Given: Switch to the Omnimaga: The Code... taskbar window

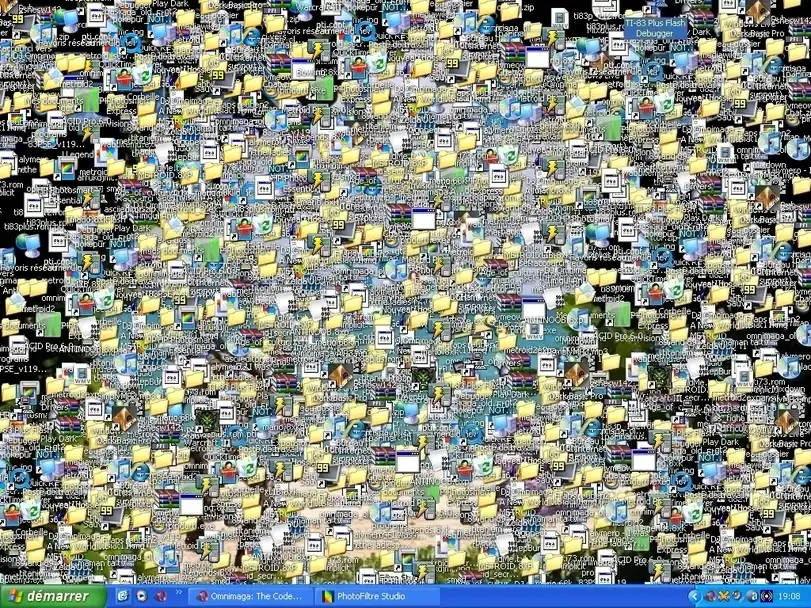Looking at the screenshot, I should 250,596.
